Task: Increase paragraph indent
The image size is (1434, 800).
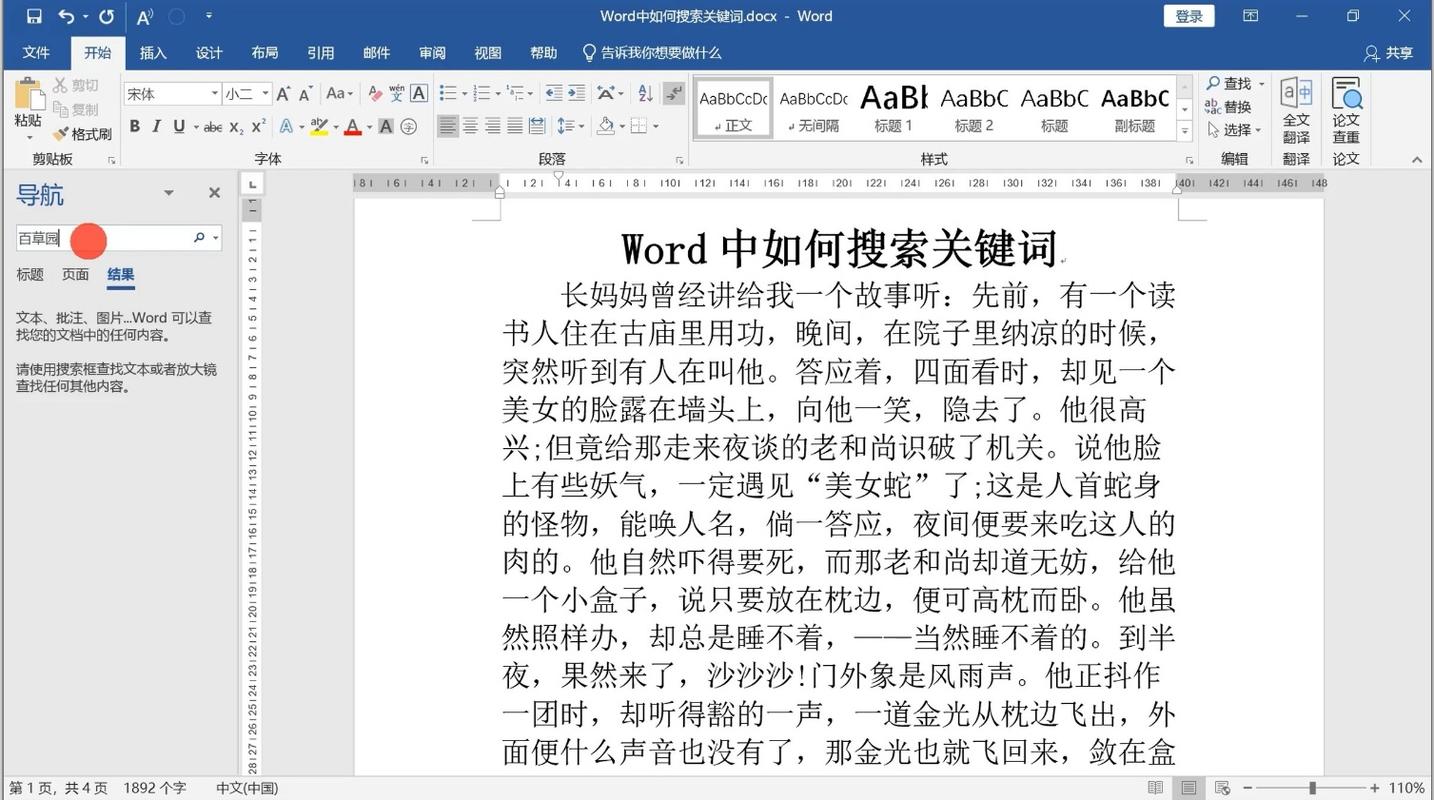Action: (576, 93)
